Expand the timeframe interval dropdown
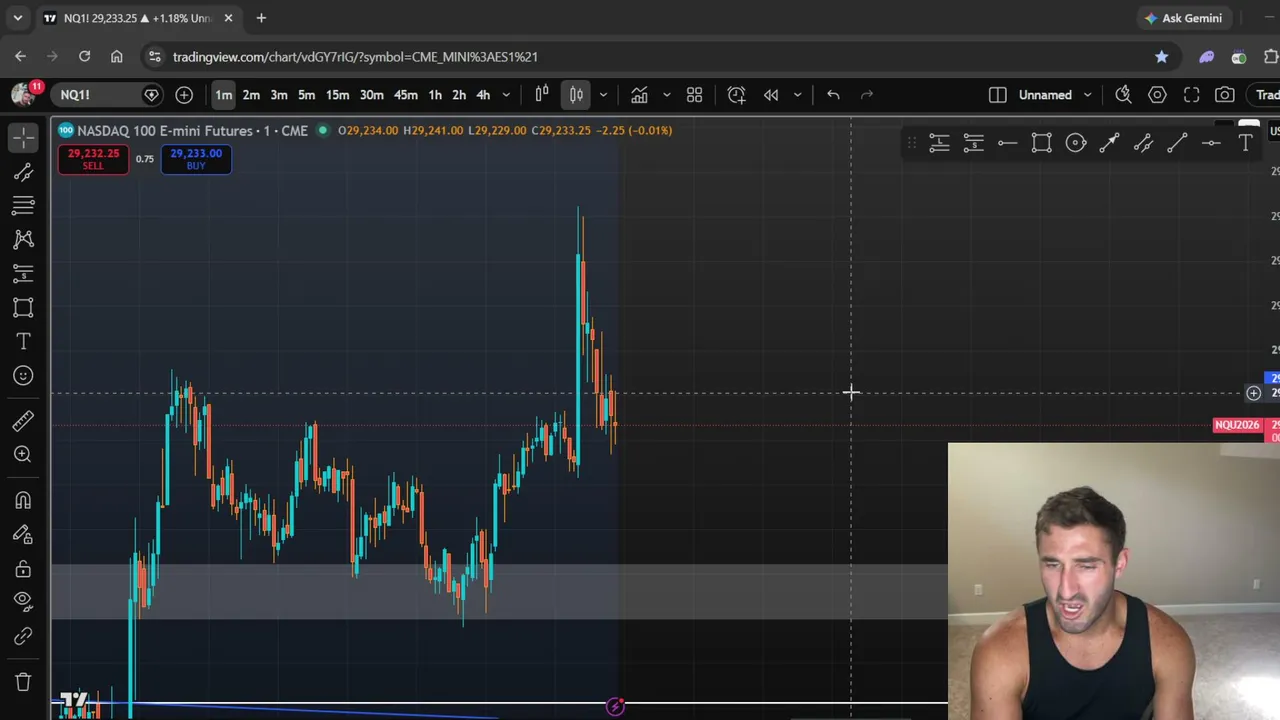 click(506, 95)
